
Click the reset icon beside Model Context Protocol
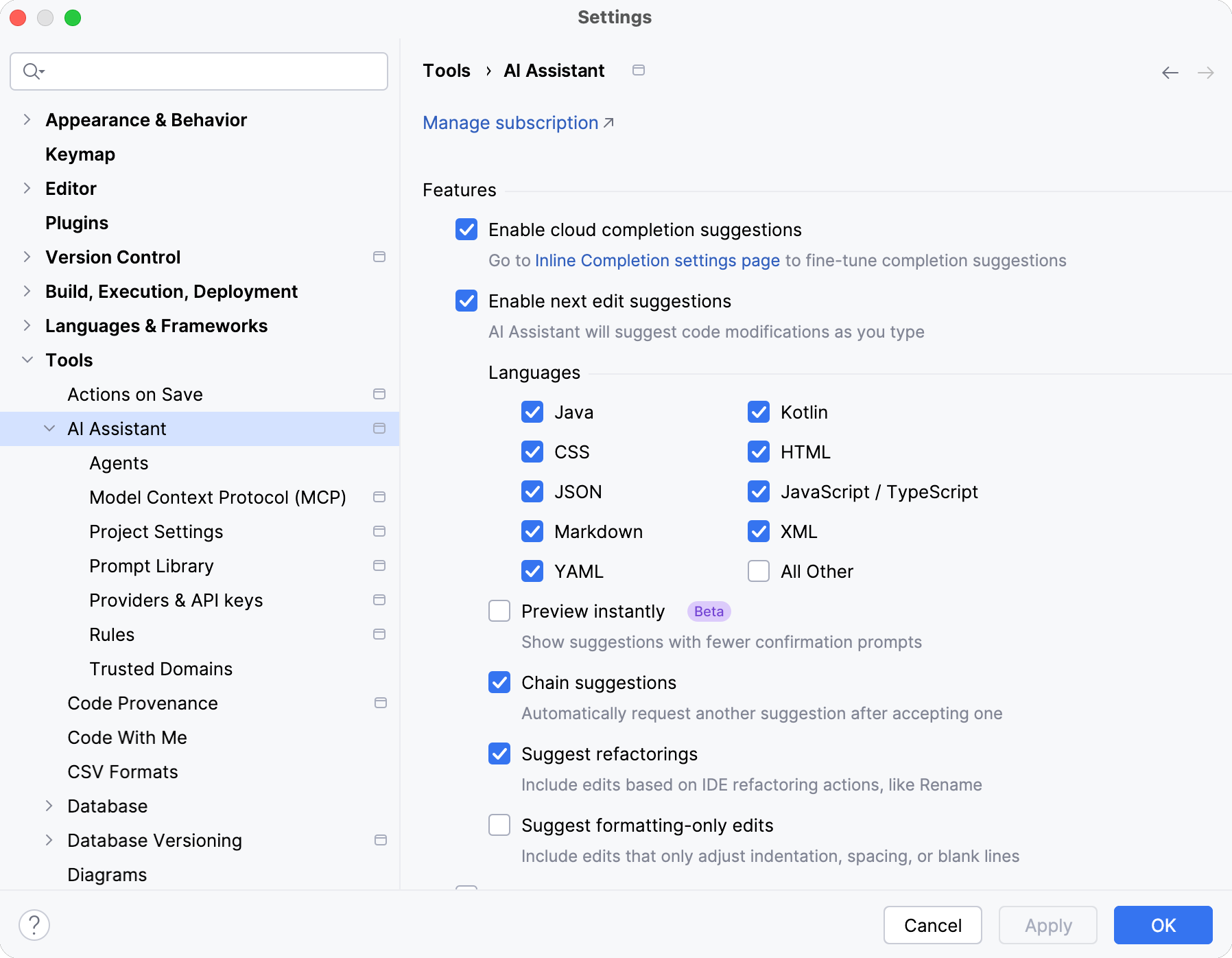379,497
